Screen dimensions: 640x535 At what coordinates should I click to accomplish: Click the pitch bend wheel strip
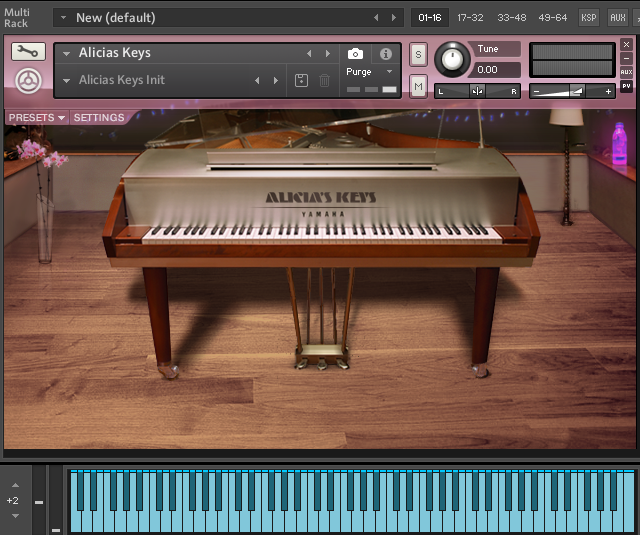click(x=39, y=499)
